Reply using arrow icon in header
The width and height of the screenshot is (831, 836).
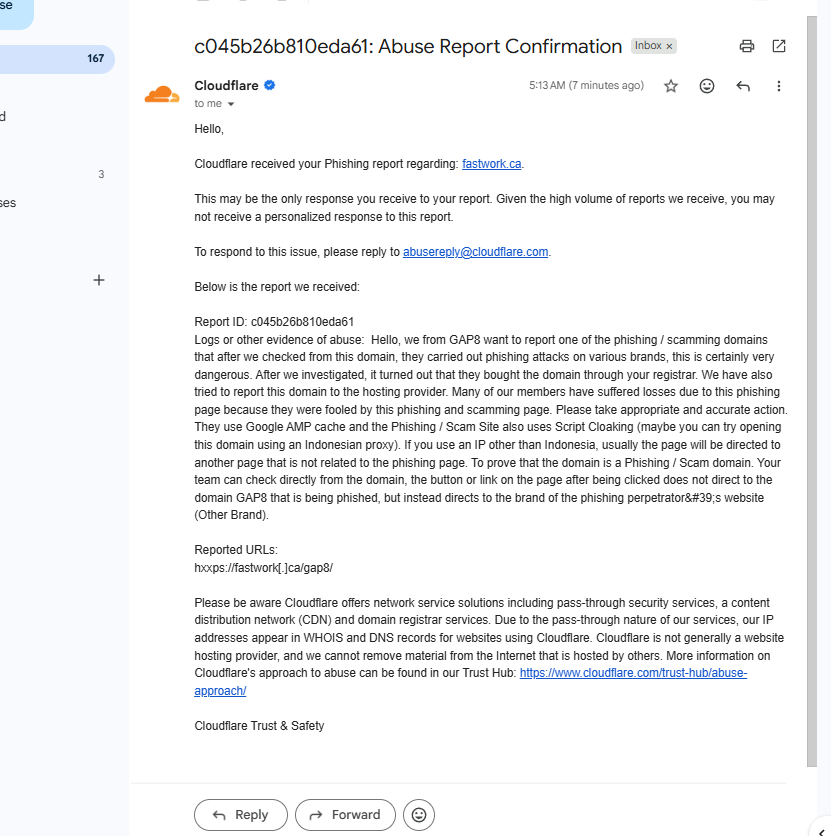(743, 86)
